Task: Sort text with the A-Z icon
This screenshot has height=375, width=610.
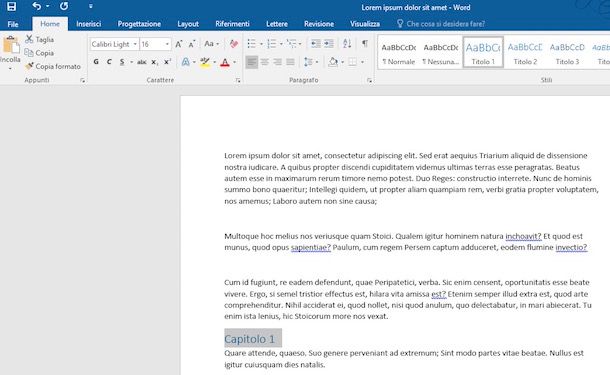Action: [x=347, y=44]
